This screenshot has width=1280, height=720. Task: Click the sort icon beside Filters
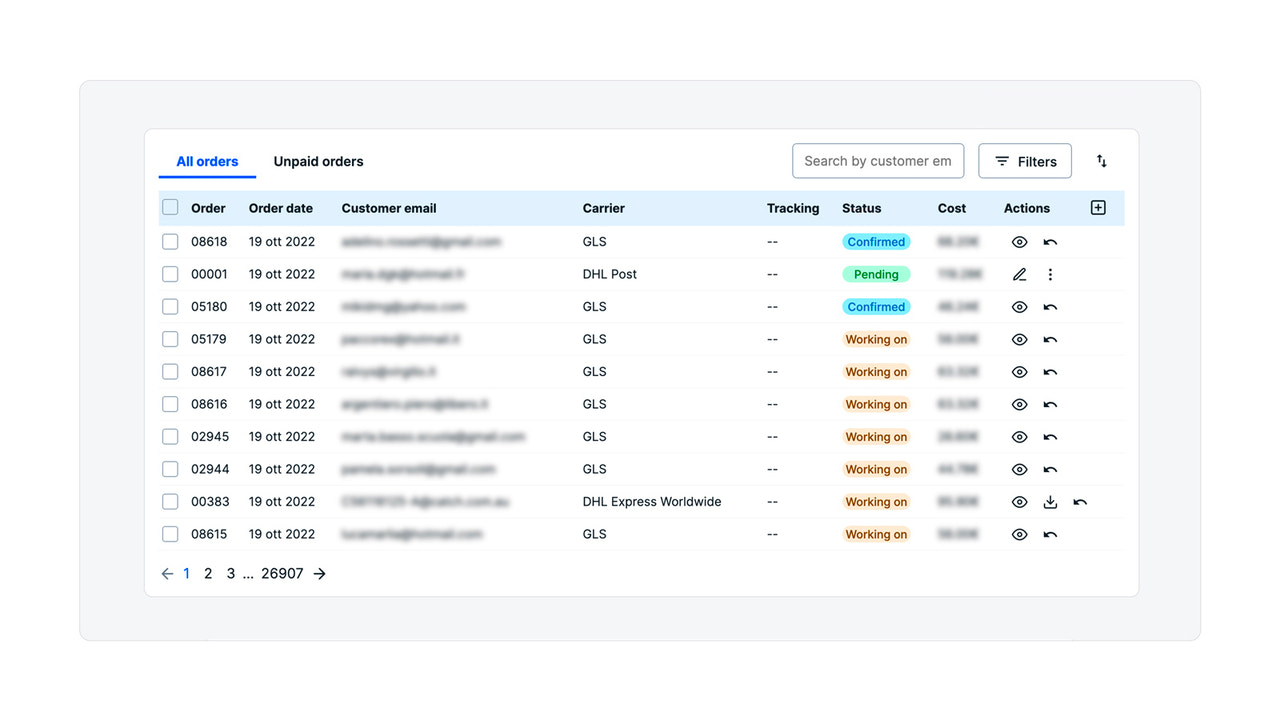(1101, 161)
